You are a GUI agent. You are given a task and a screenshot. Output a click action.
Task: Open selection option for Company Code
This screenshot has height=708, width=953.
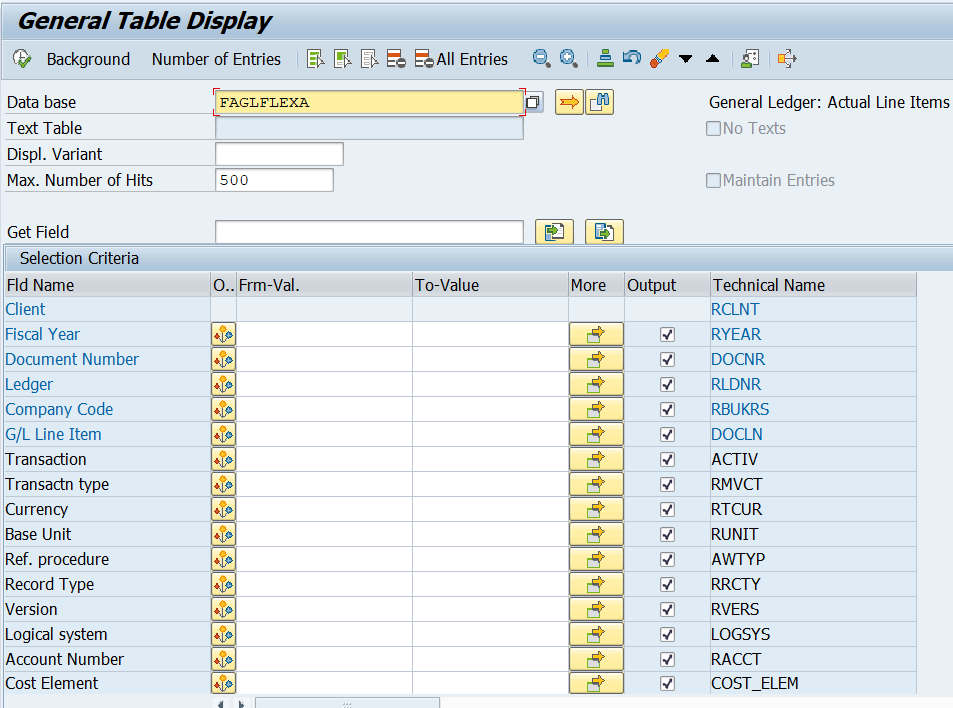tap(223, 409)
